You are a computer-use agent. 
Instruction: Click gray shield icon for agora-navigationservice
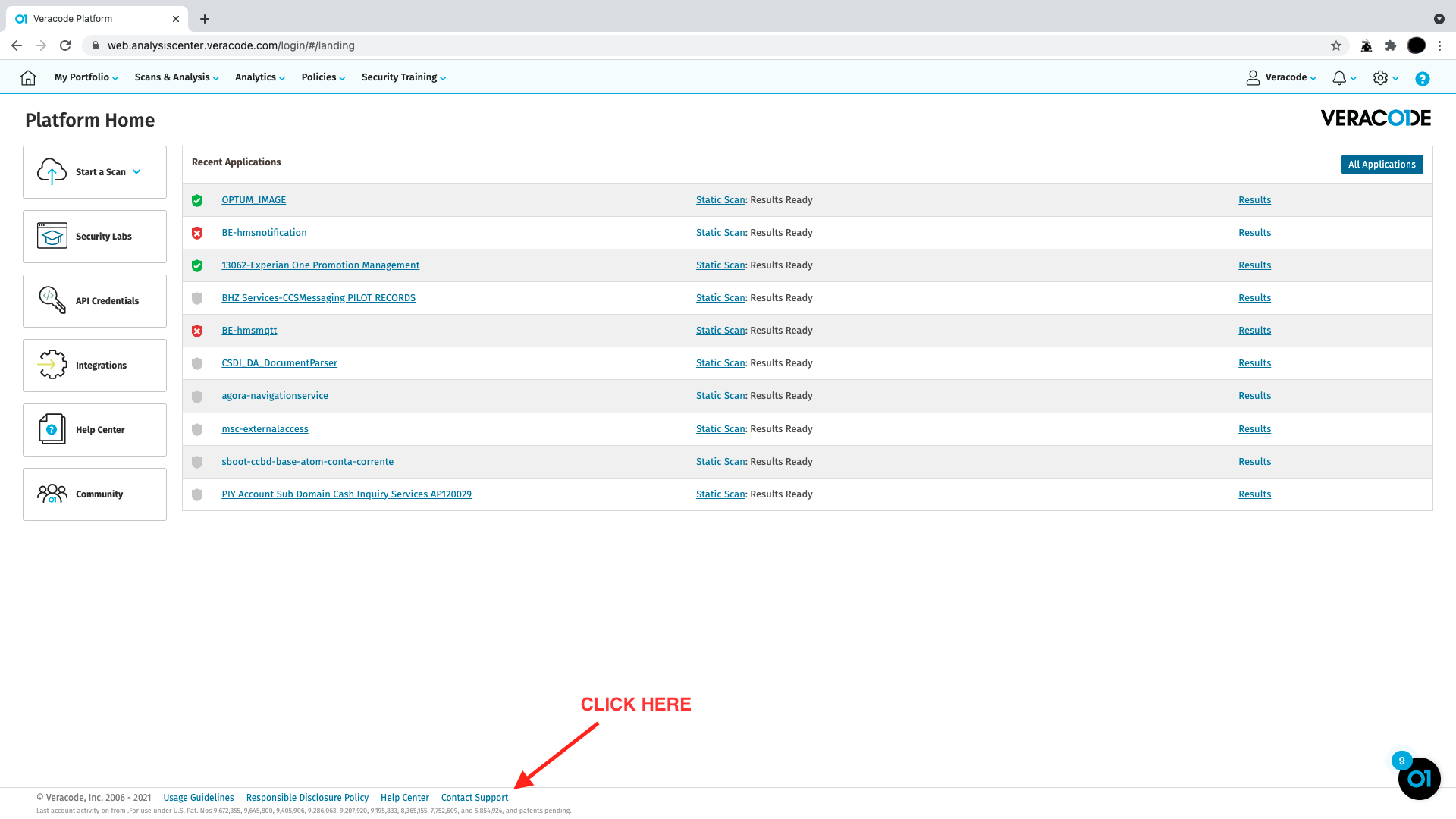pyautogui.click(x=197, y=397)
